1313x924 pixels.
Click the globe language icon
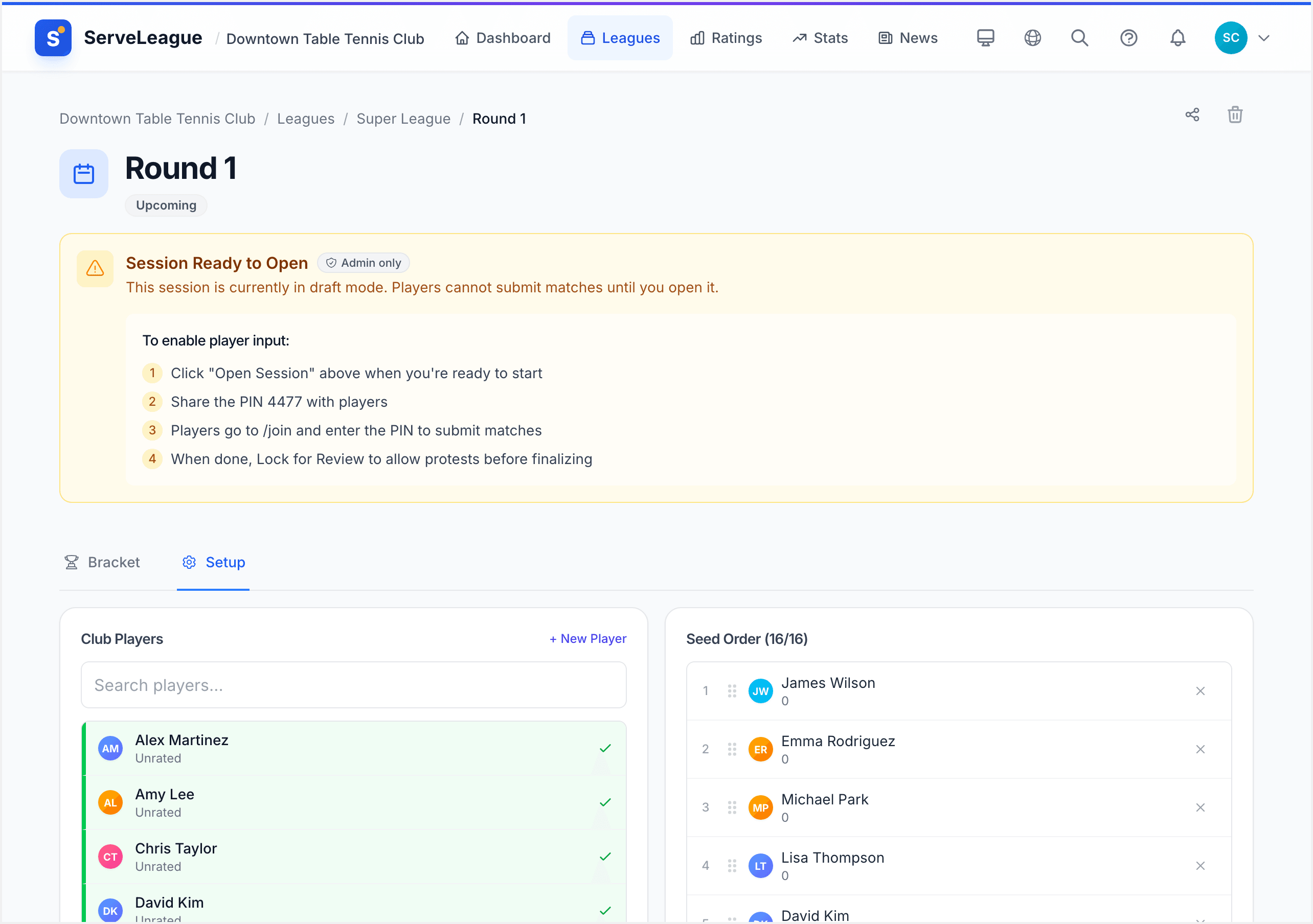1032,38
